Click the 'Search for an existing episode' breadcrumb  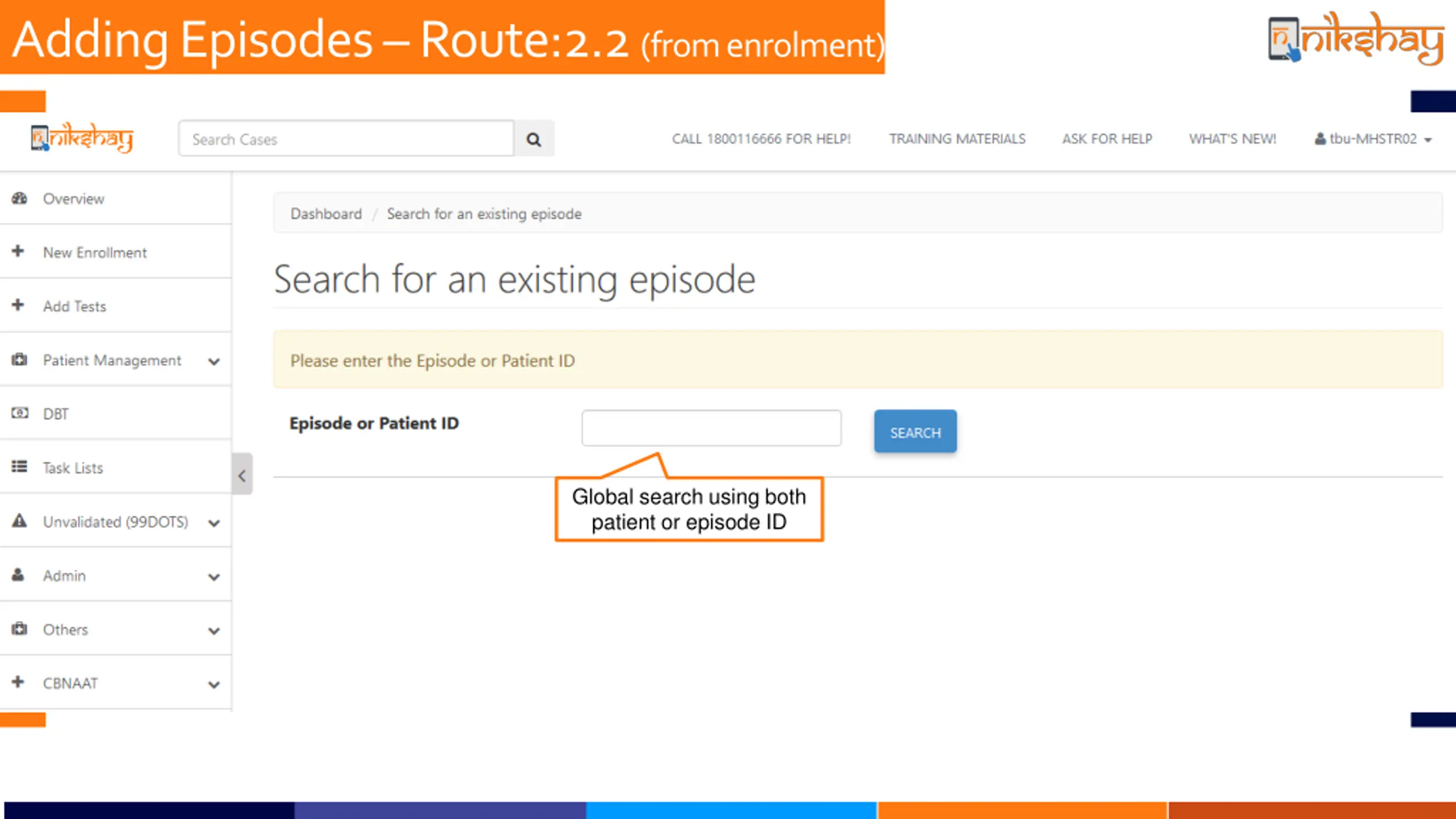click(484, 214)
